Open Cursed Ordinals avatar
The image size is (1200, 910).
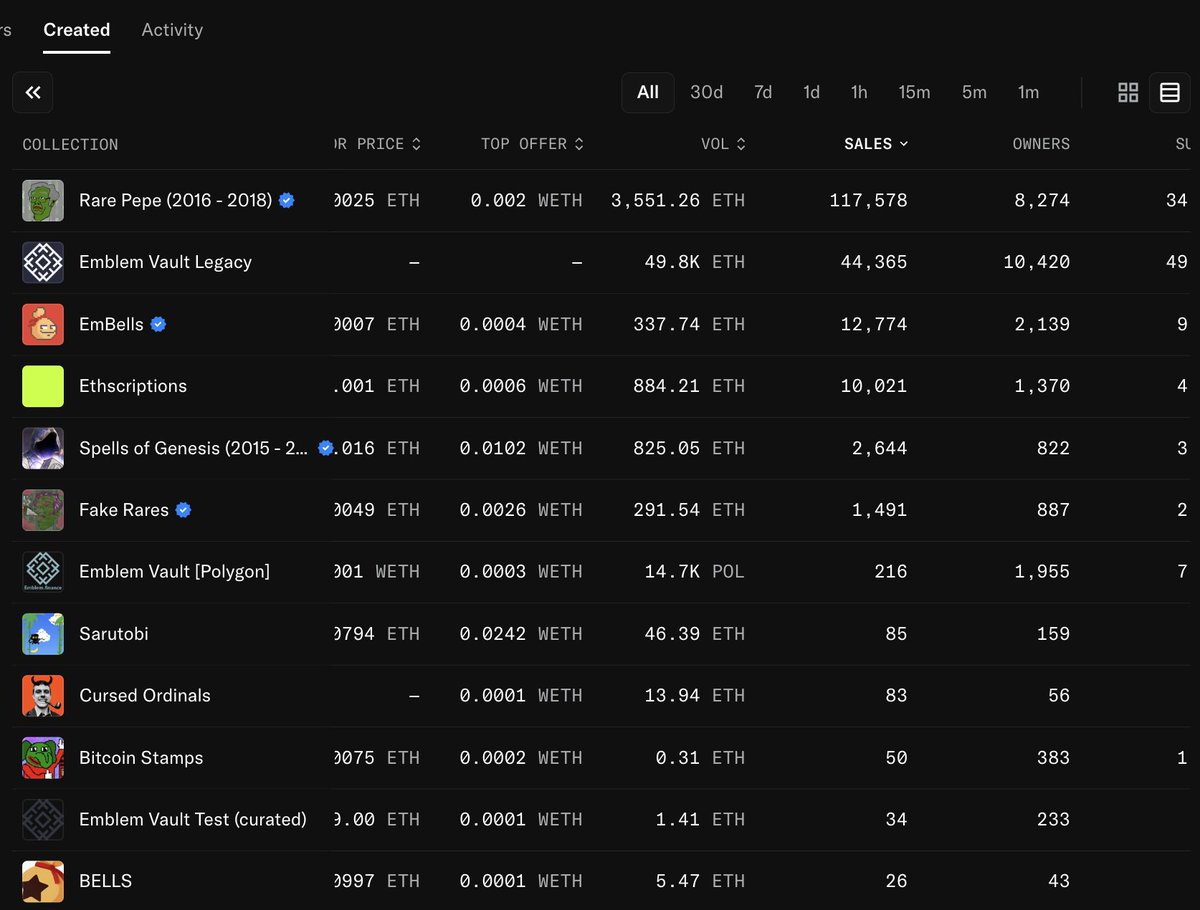(x=43, y=697)
